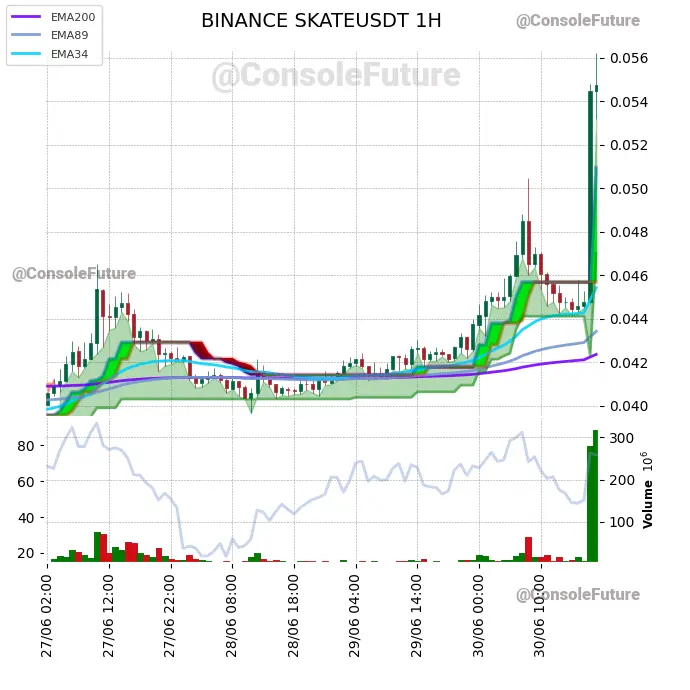Screen dimensions: 690x690
Task: Click the purple EMA200 legend line swatch
Action: pos(26,17)
